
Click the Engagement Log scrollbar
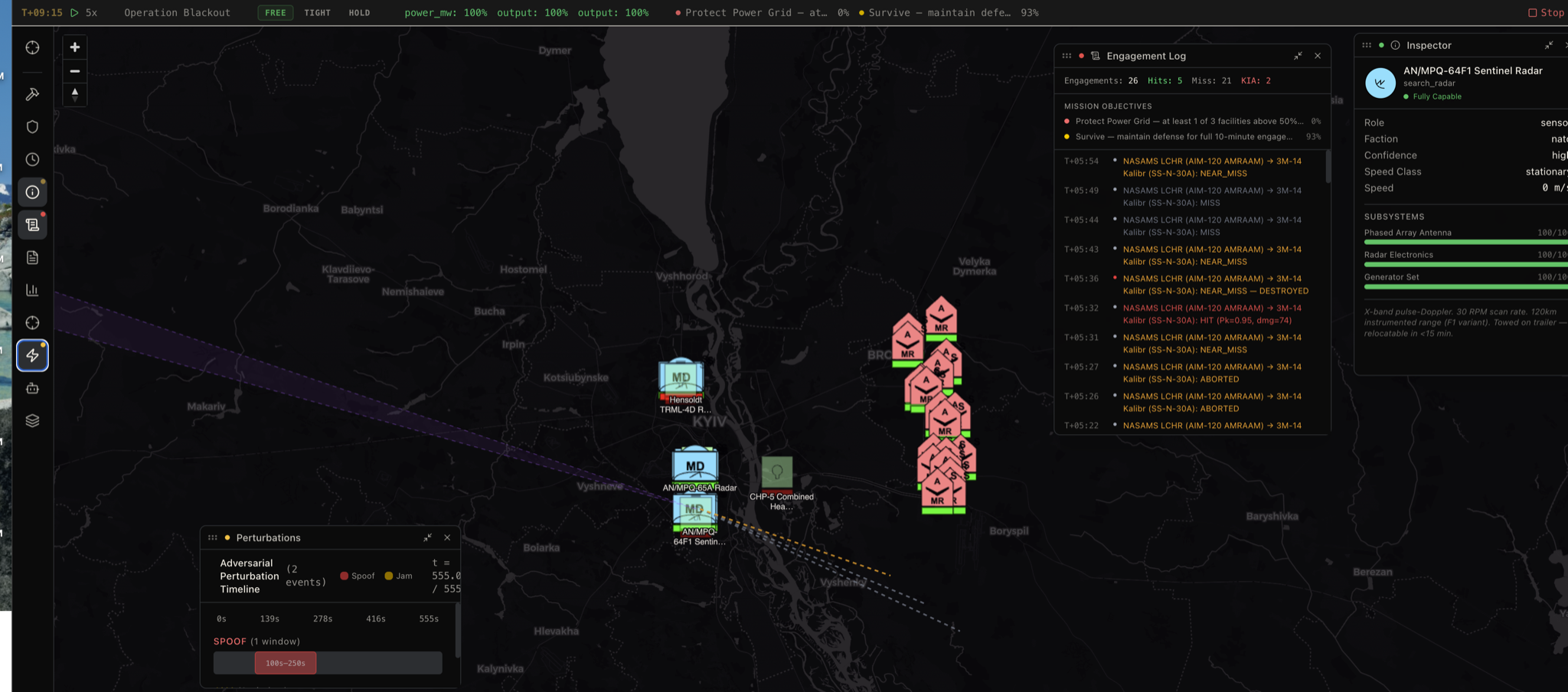pos(1328,167)
